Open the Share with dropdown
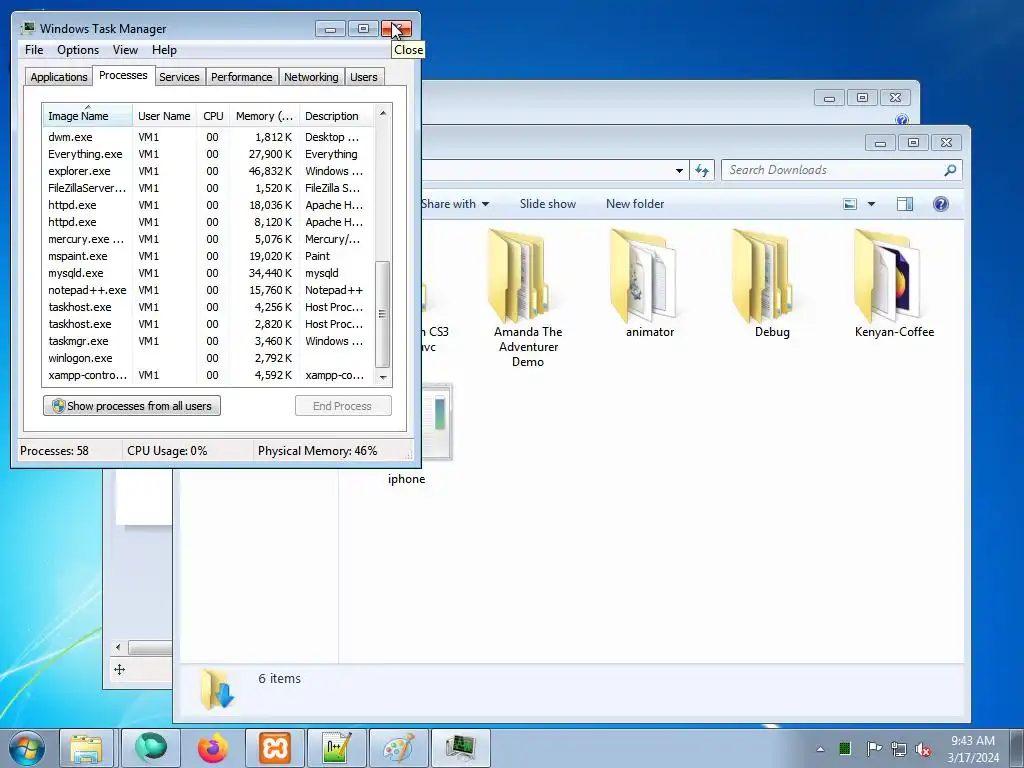1024x768 pixels. [455, 204]
